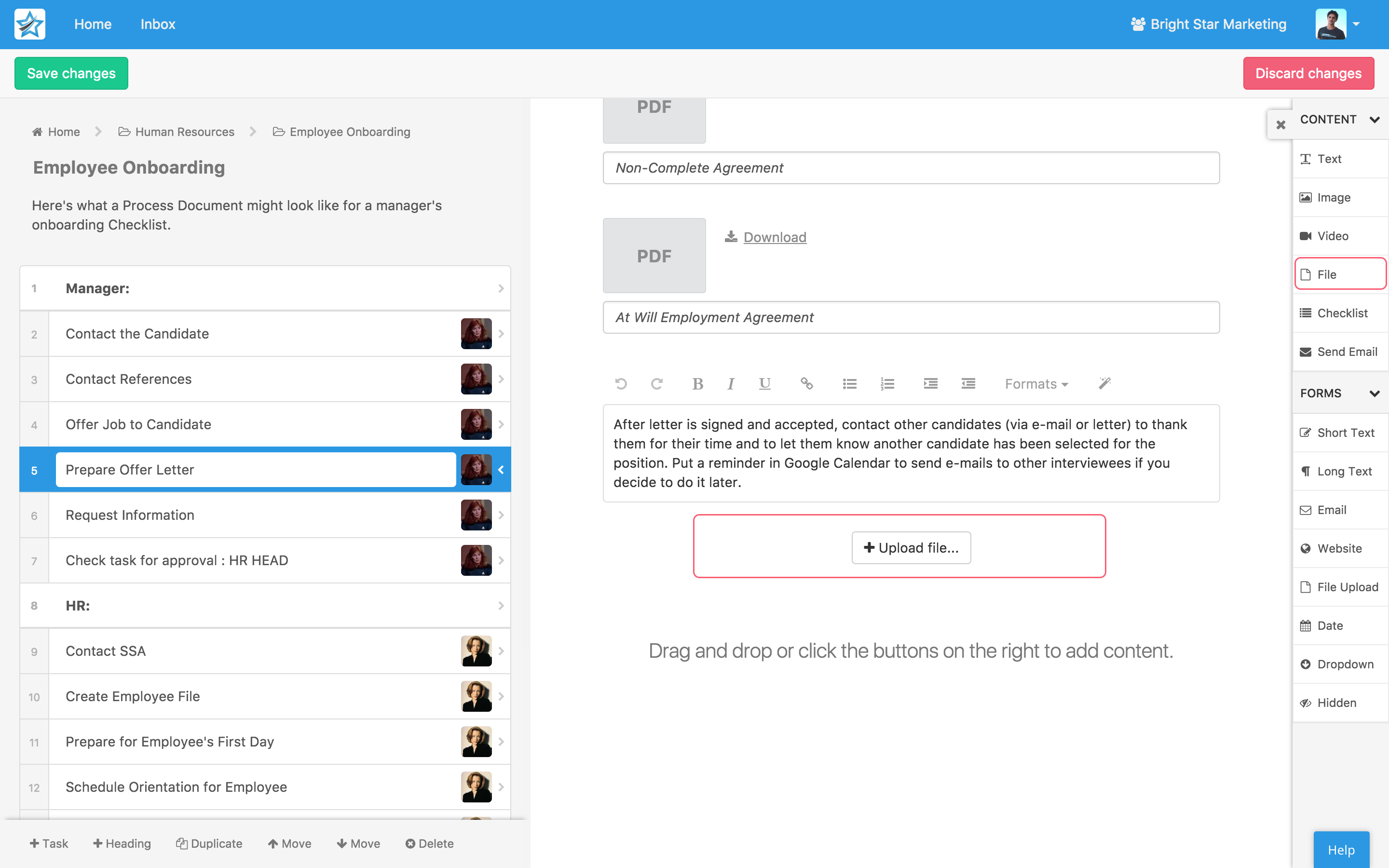Click the redo icon in editor toolbar
Image resolution: width=1389 pixels, height=868 pixels.
(x=656, y=383)
